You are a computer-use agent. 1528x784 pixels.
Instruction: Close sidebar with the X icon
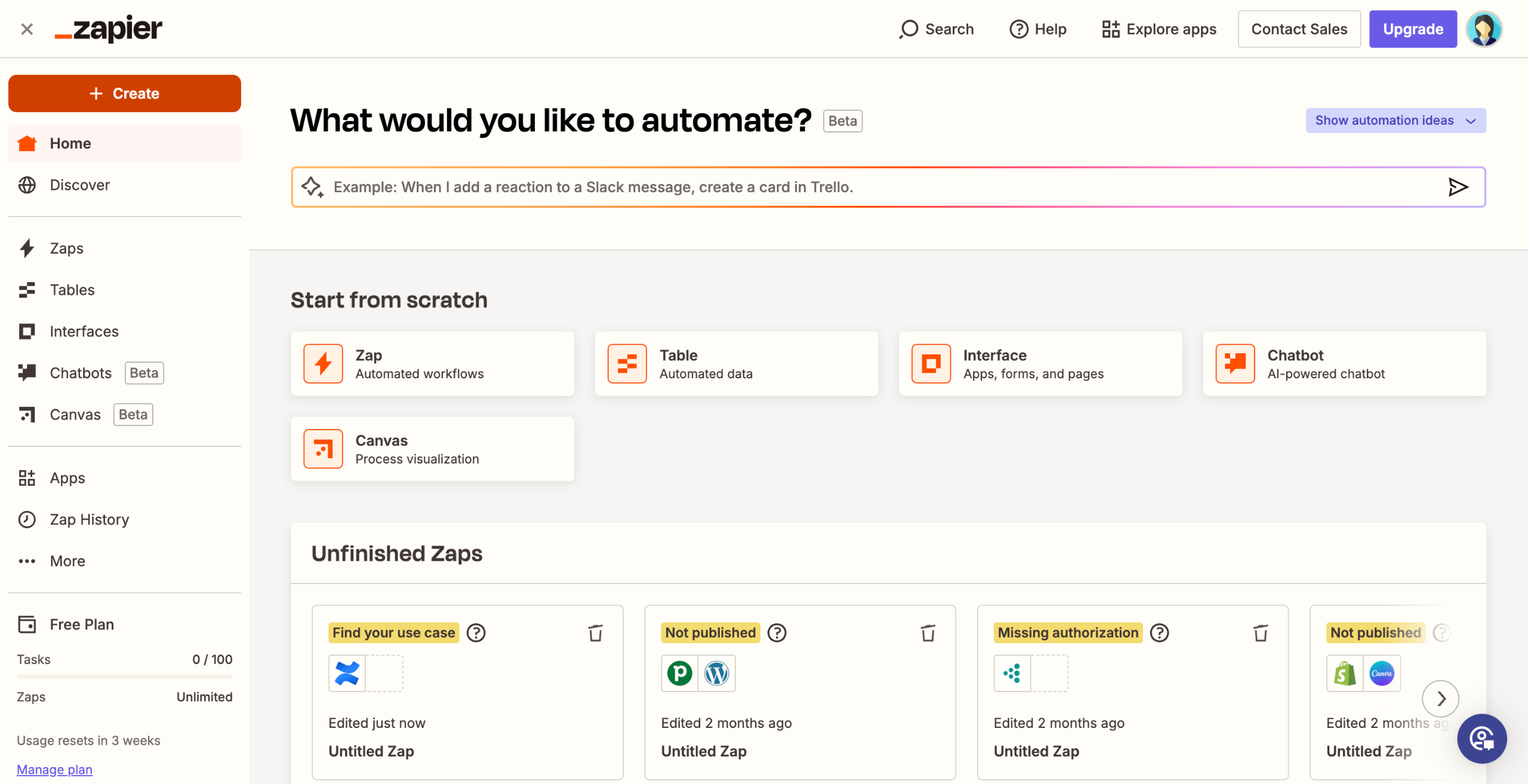point(27,29)
